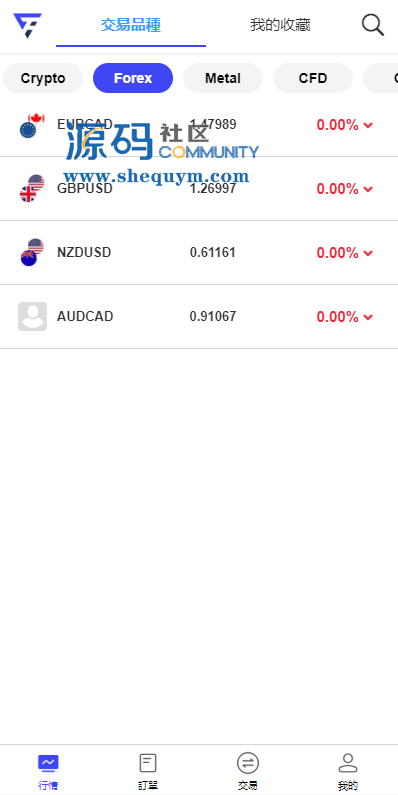
Task: Open the 我的 profile icon
Action: 347,763
